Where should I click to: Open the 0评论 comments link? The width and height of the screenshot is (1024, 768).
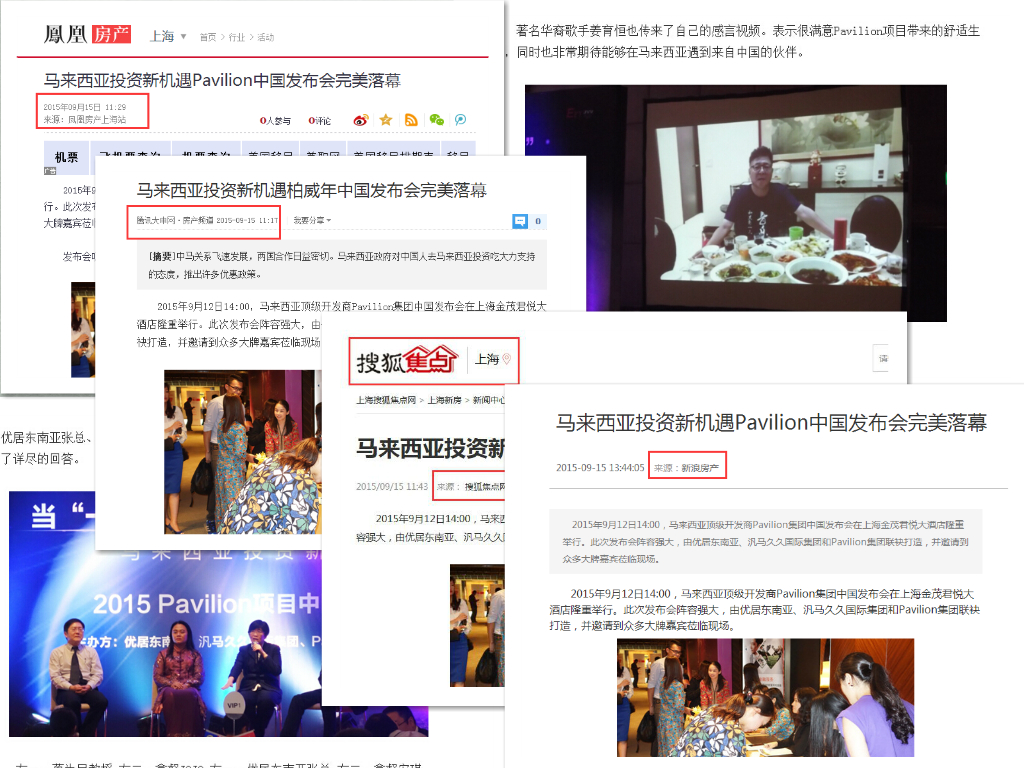pos(319,121)
